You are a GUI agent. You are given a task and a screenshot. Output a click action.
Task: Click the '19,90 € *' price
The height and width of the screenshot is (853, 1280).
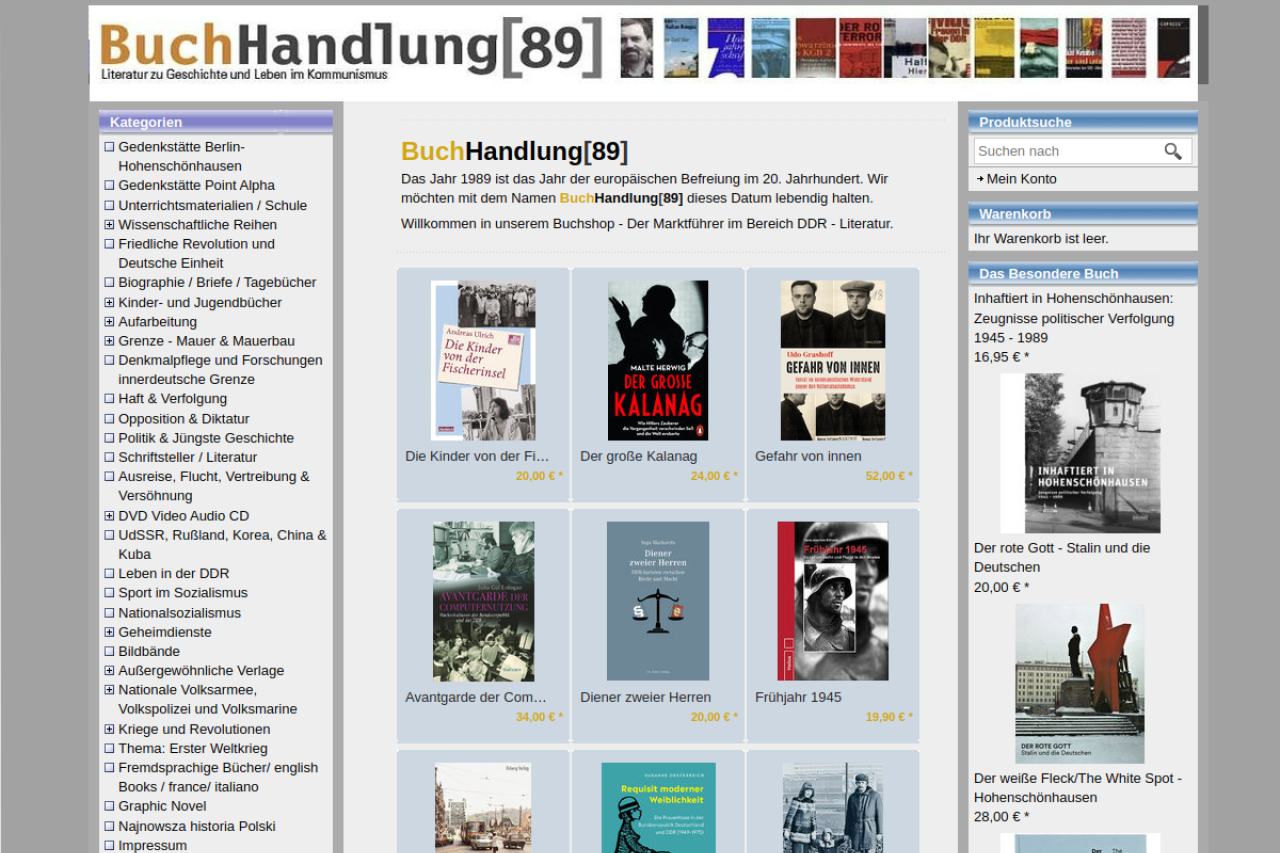coord(889,717)
